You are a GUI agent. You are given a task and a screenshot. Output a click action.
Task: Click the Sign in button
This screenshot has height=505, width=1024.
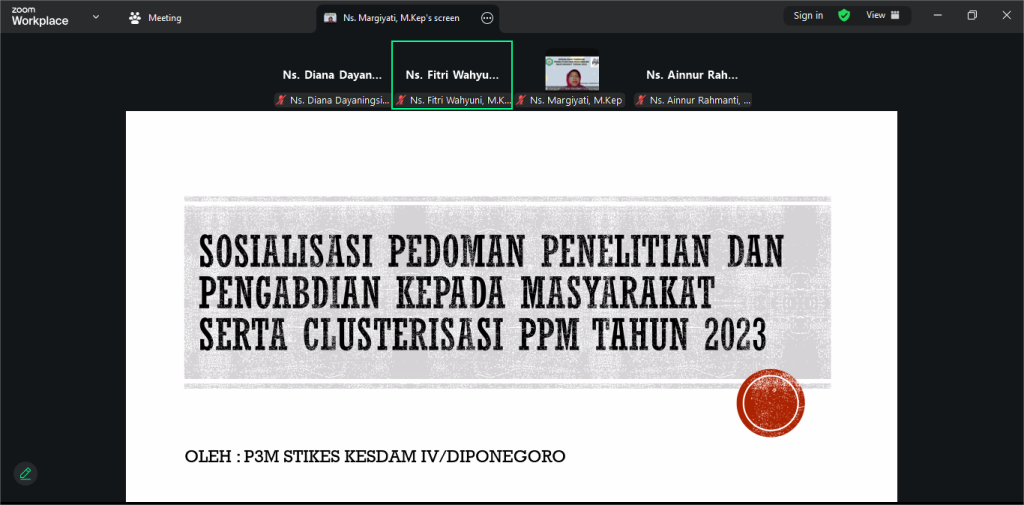808,16
